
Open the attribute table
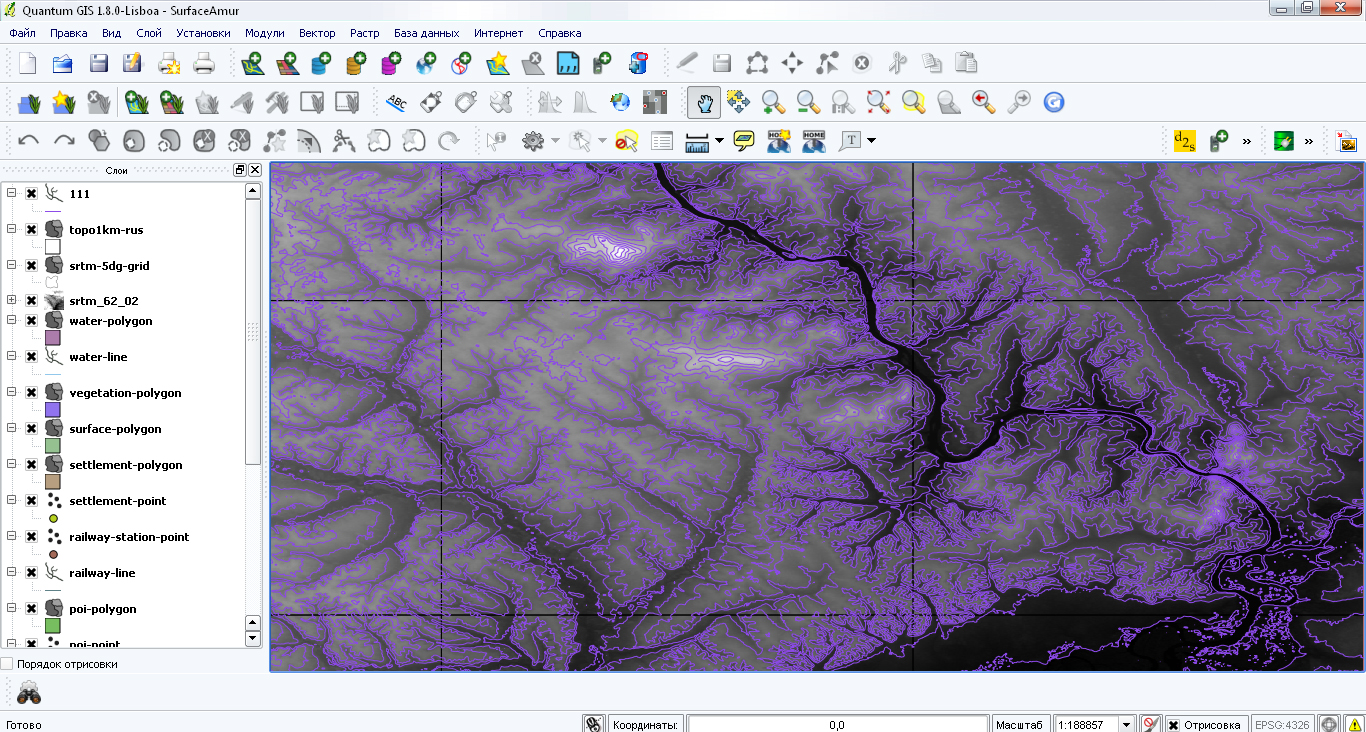click(662, 140)
